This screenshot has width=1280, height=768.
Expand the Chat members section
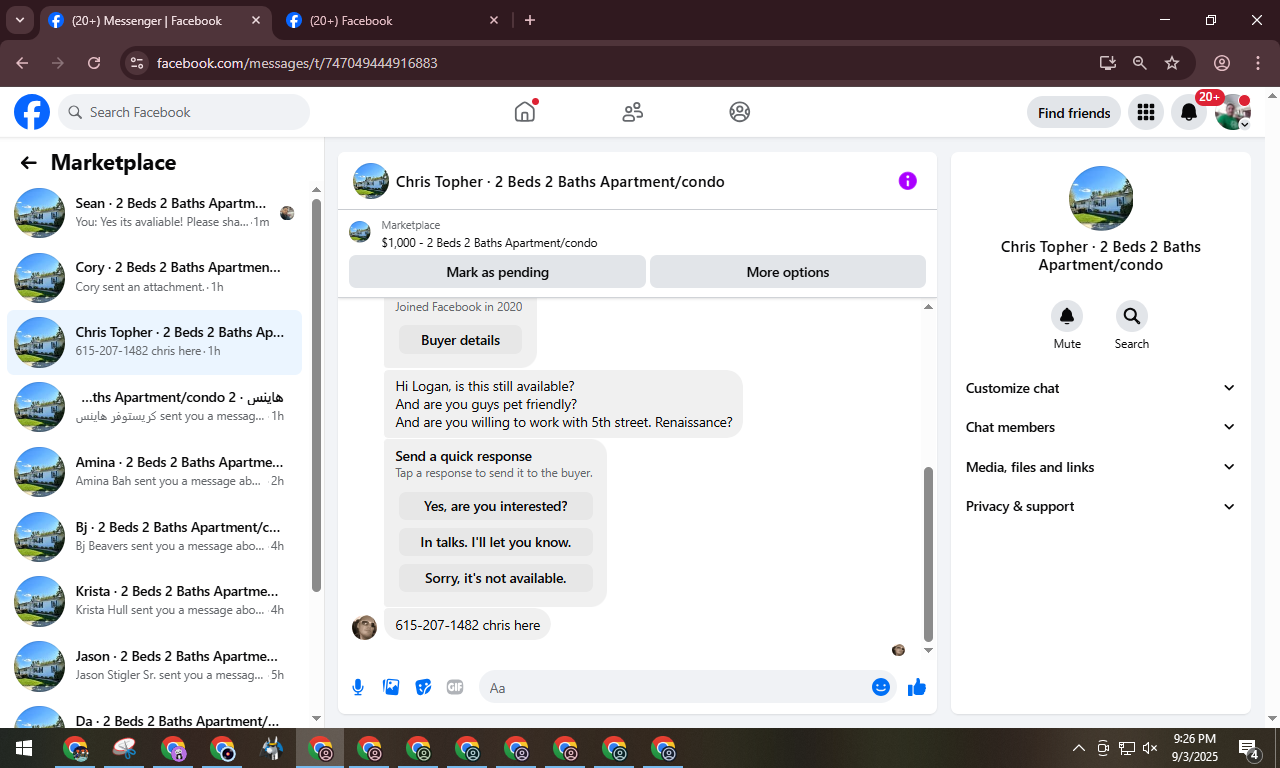[x=1101, y=427]
